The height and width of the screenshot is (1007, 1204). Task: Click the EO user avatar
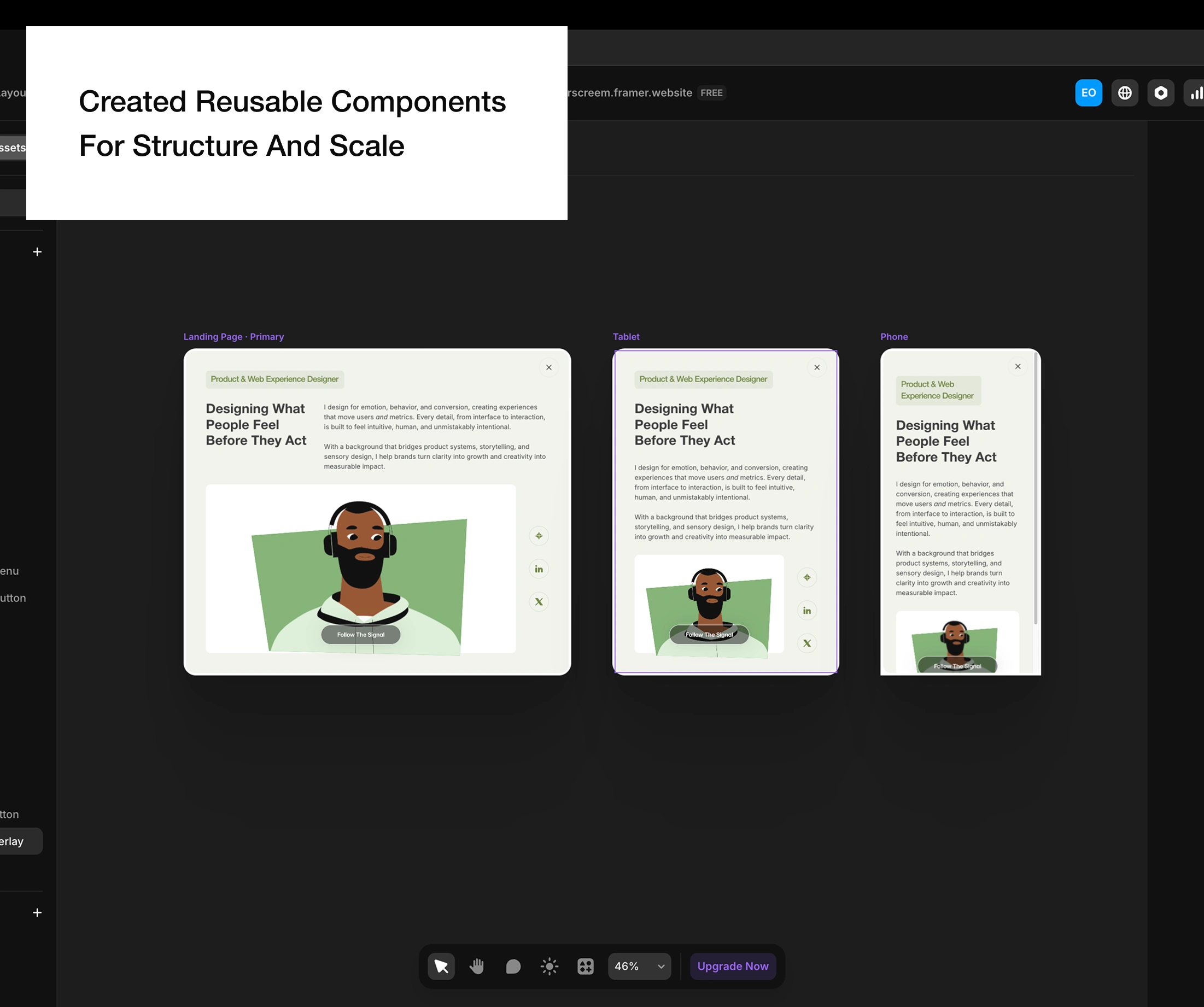point(1088,93)
